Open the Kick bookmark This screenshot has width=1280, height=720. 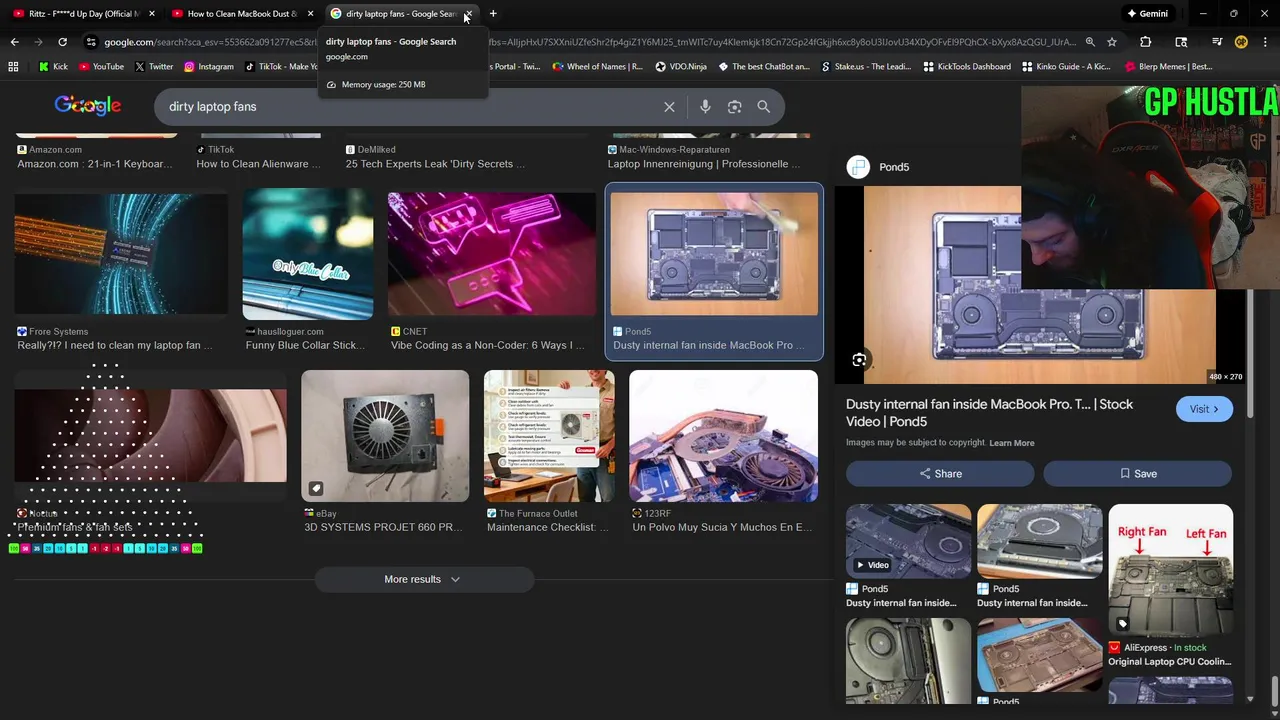(53, 67)
